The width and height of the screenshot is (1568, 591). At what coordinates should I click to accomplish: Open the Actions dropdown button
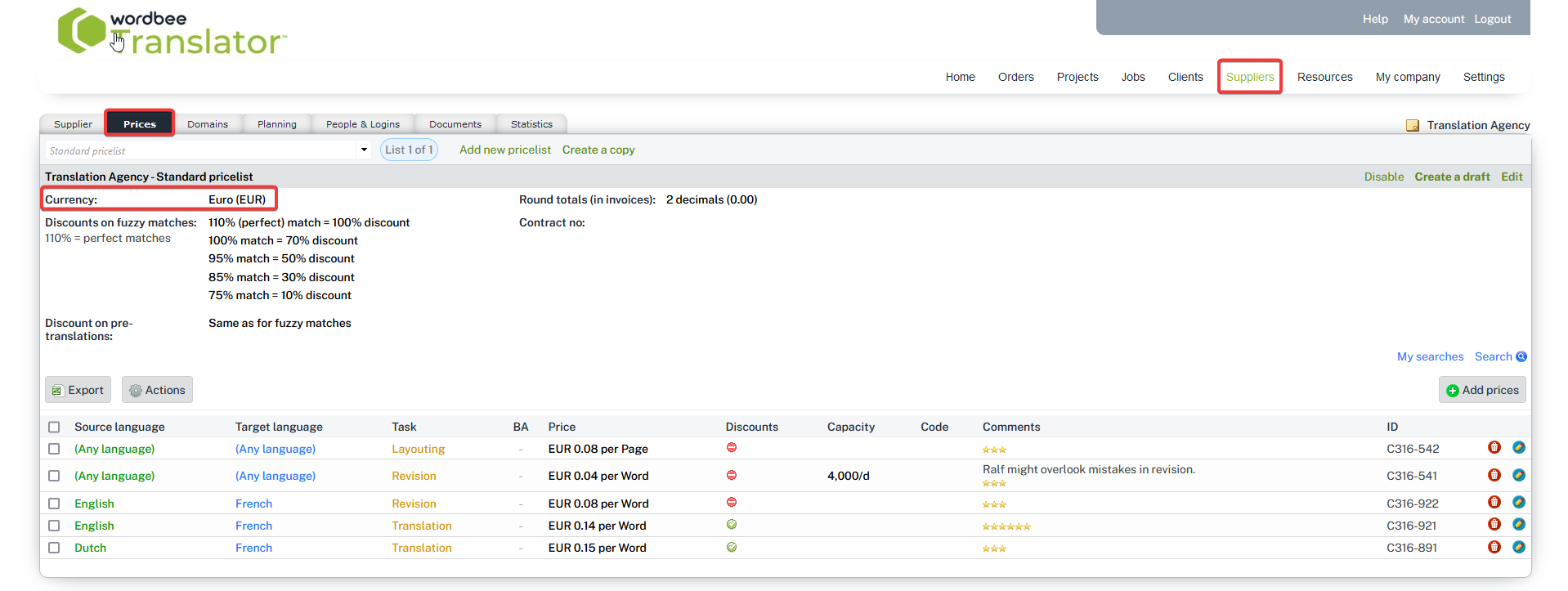157,390
